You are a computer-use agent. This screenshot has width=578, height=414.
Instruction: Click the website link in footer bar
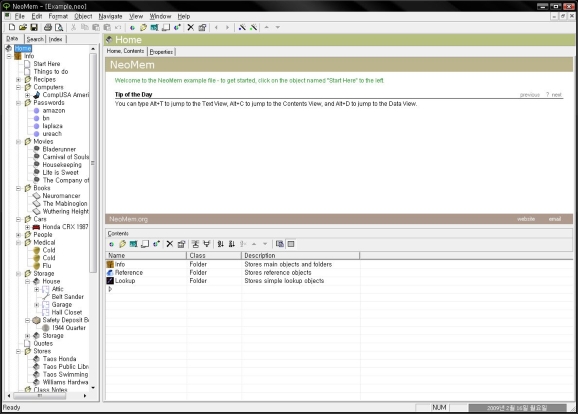tap(526, 219)
